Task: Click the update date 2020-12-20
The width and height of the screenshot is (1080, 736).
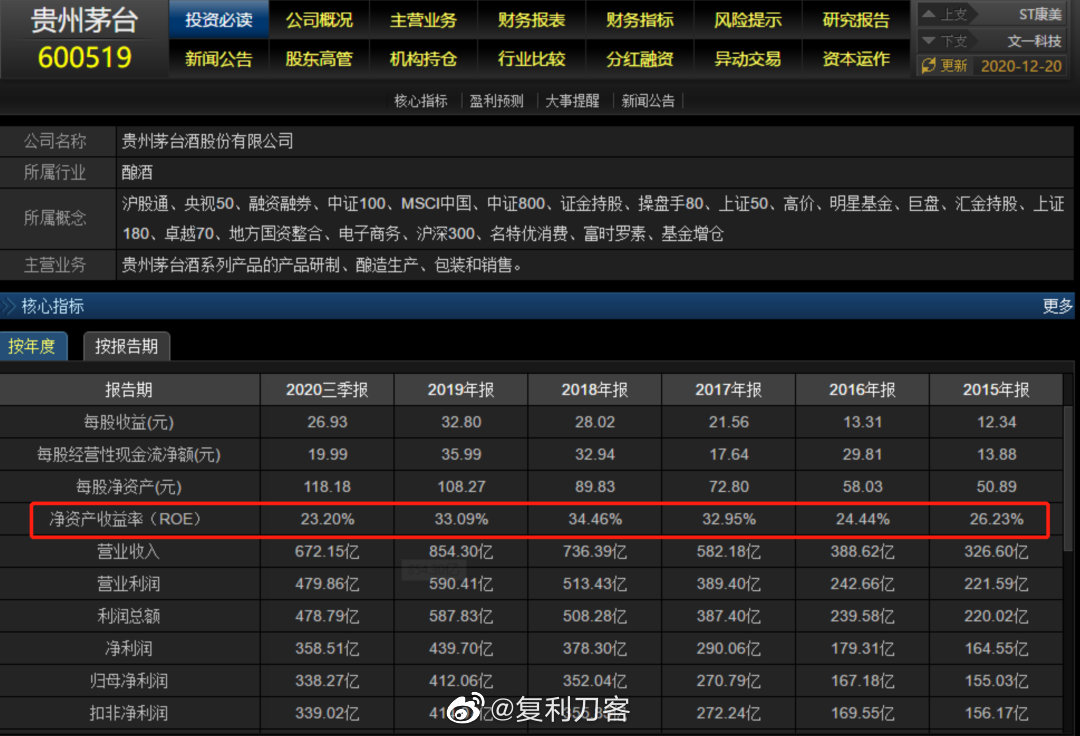Action: point(1021,66)
